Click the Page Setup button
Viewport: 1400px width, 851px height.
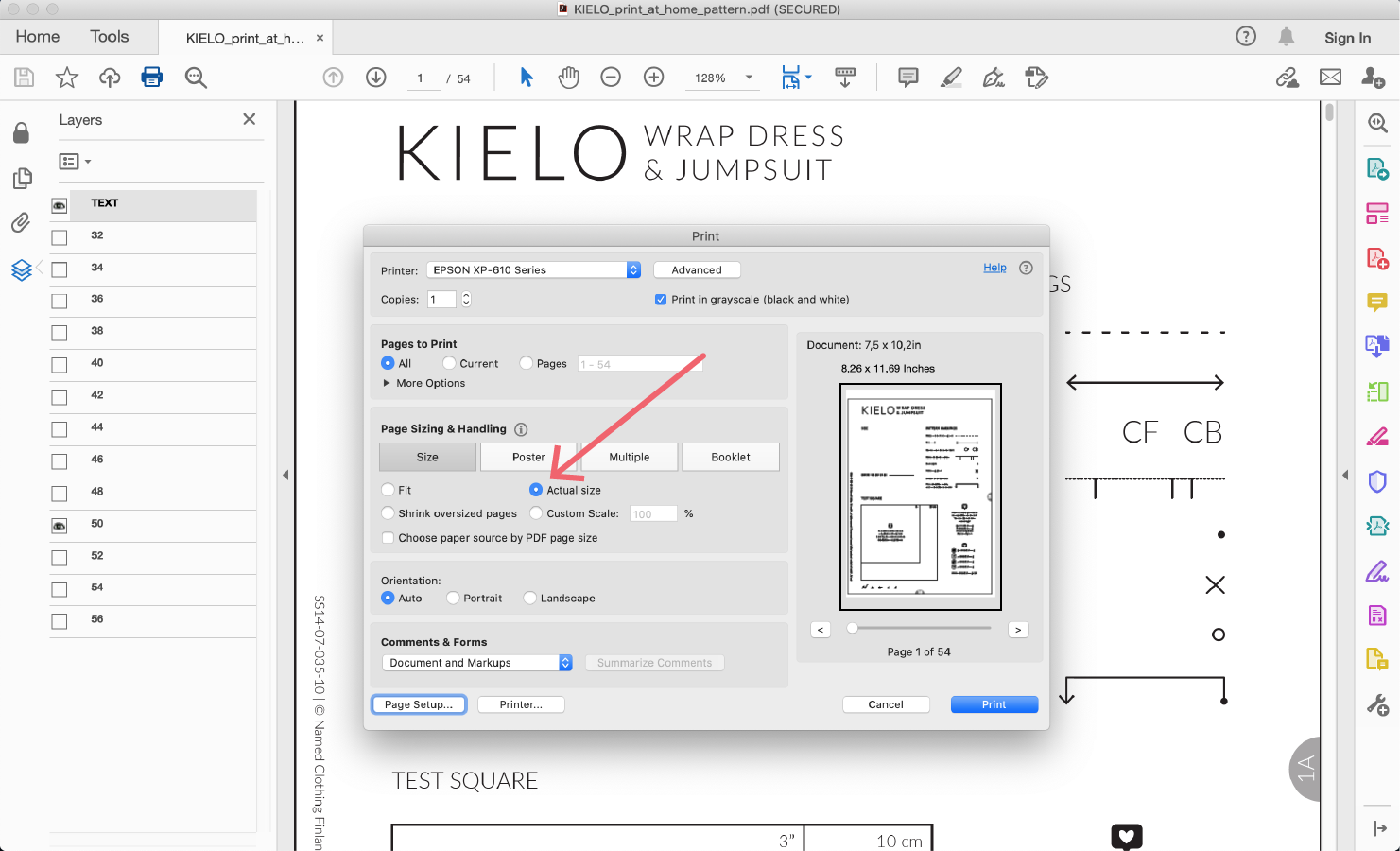click(x=419, y=704)
